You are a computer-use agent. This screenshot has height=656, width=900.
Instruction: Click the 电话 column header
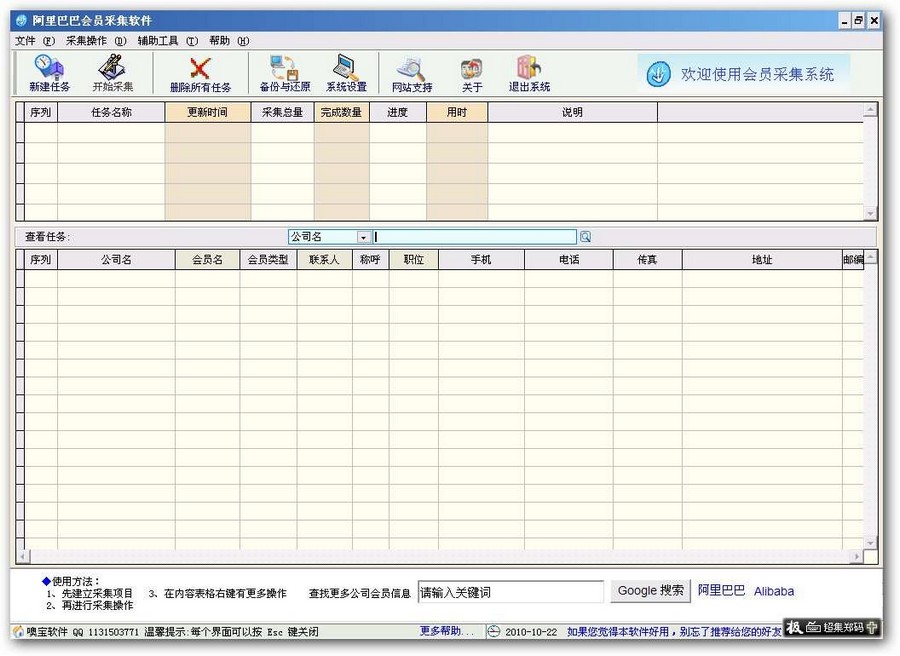pyautogui.click(x=569, y=259)
